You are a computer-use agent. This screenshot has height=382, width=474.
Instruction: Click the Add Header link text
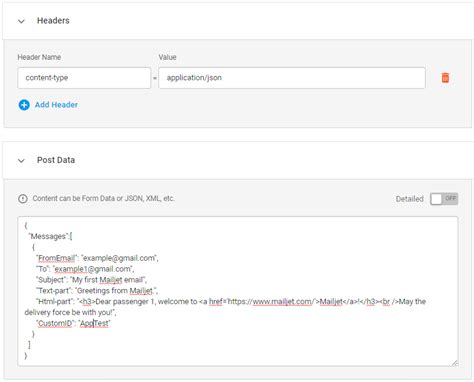[x=56, y=105]
